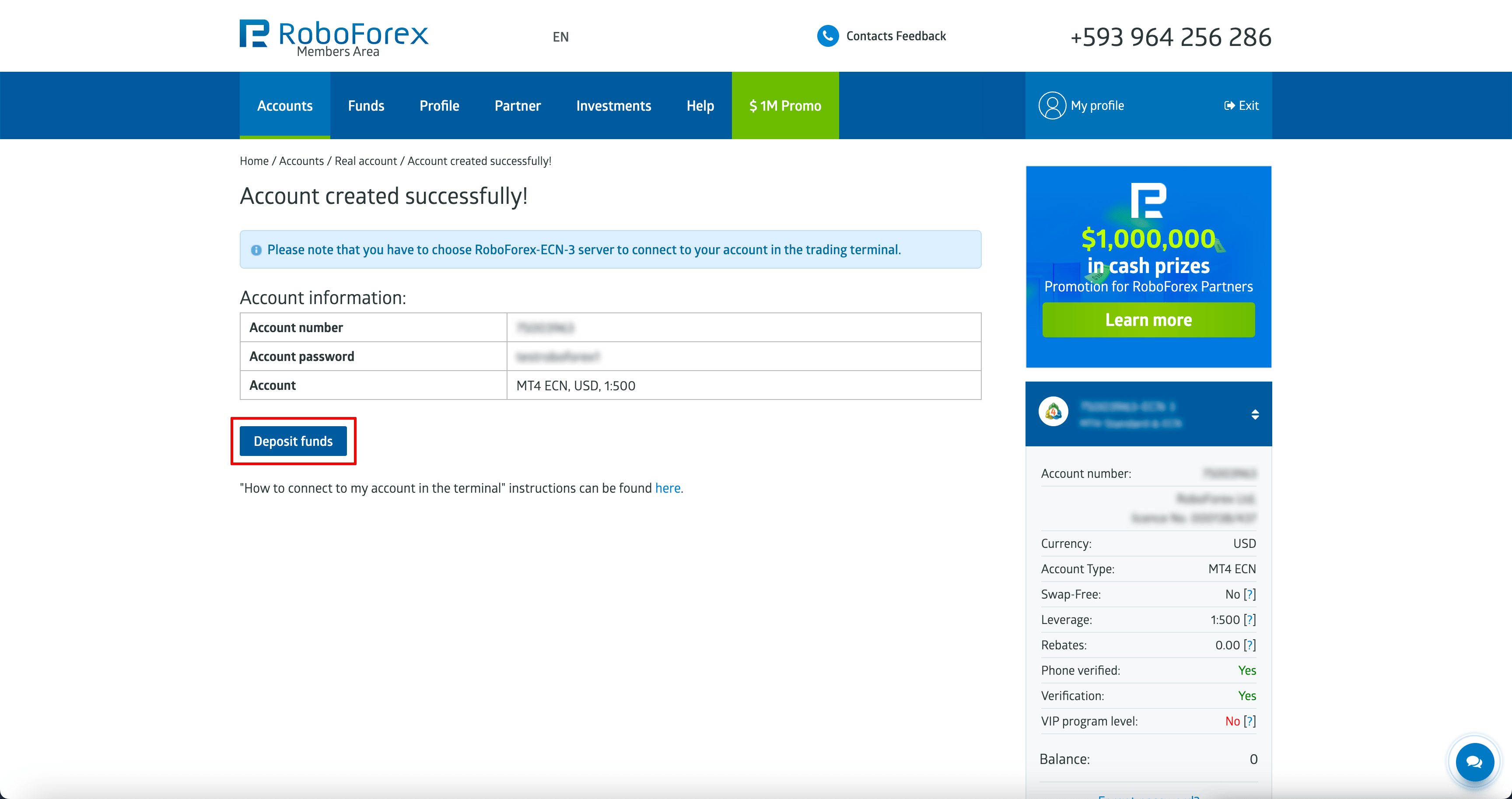Click the Currency value USD
This screenshot has width=1512, height=799.
(x=1244, y=543)
